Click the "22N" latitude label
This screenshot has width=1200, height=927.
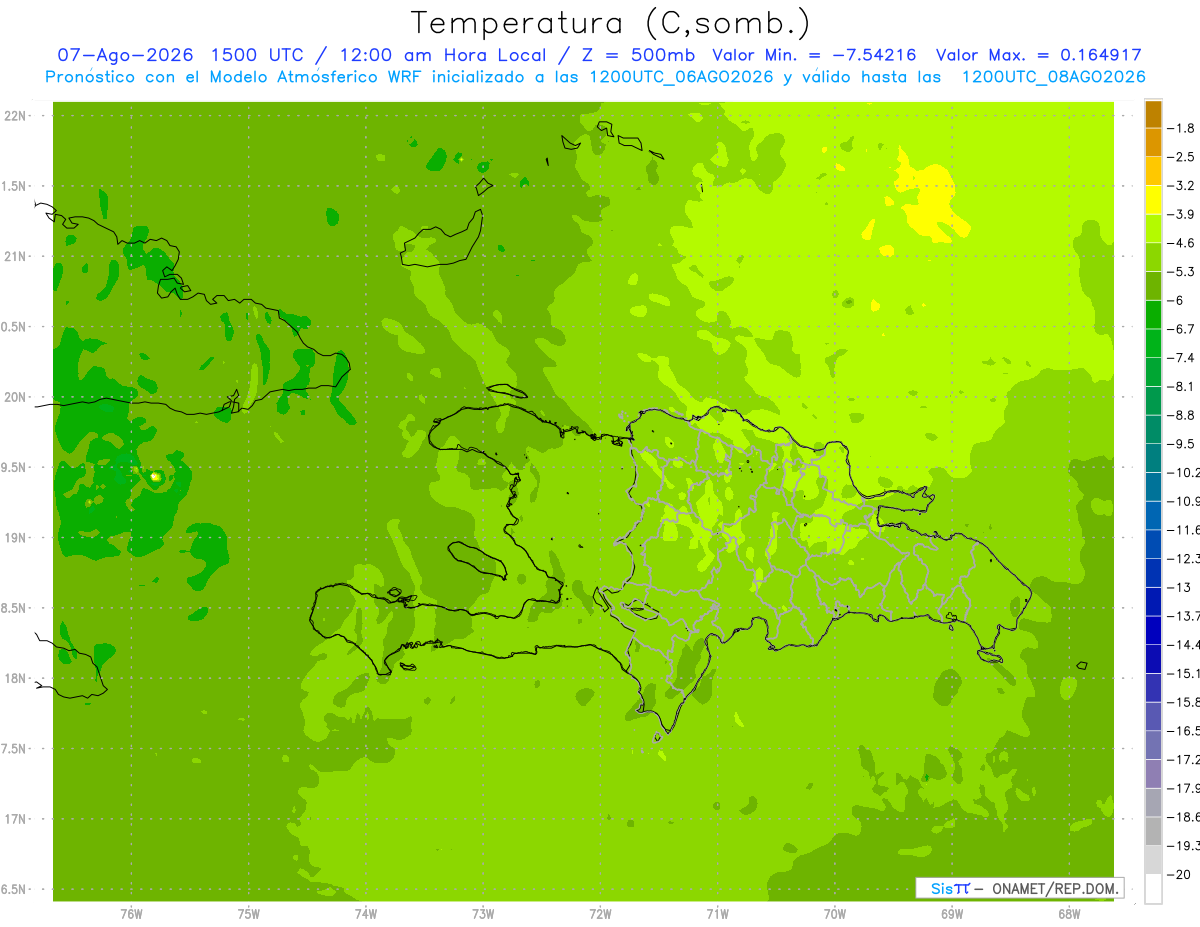click(x=16, y=116)
